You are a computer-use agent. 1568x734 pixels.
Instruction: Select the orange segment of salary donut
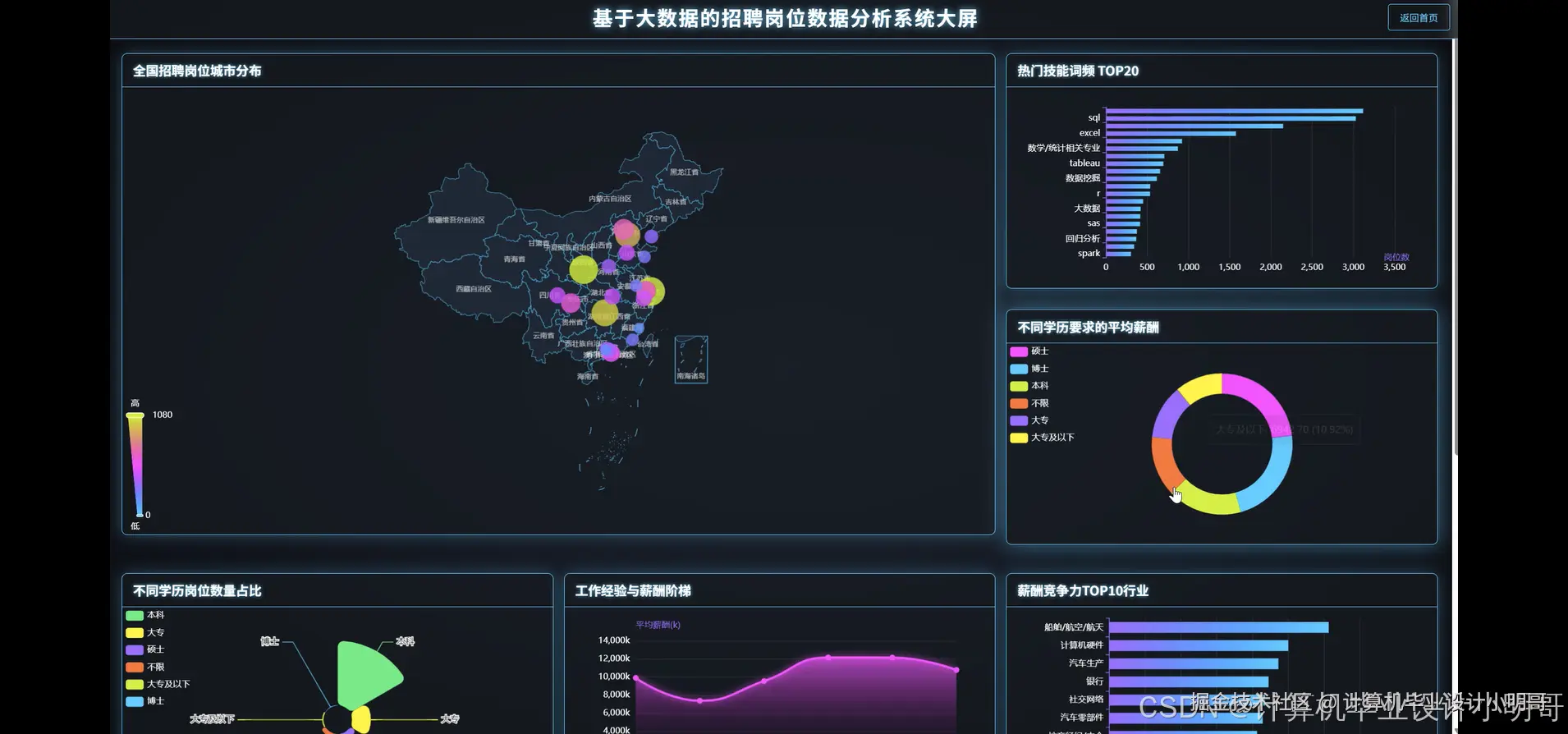1163,464
